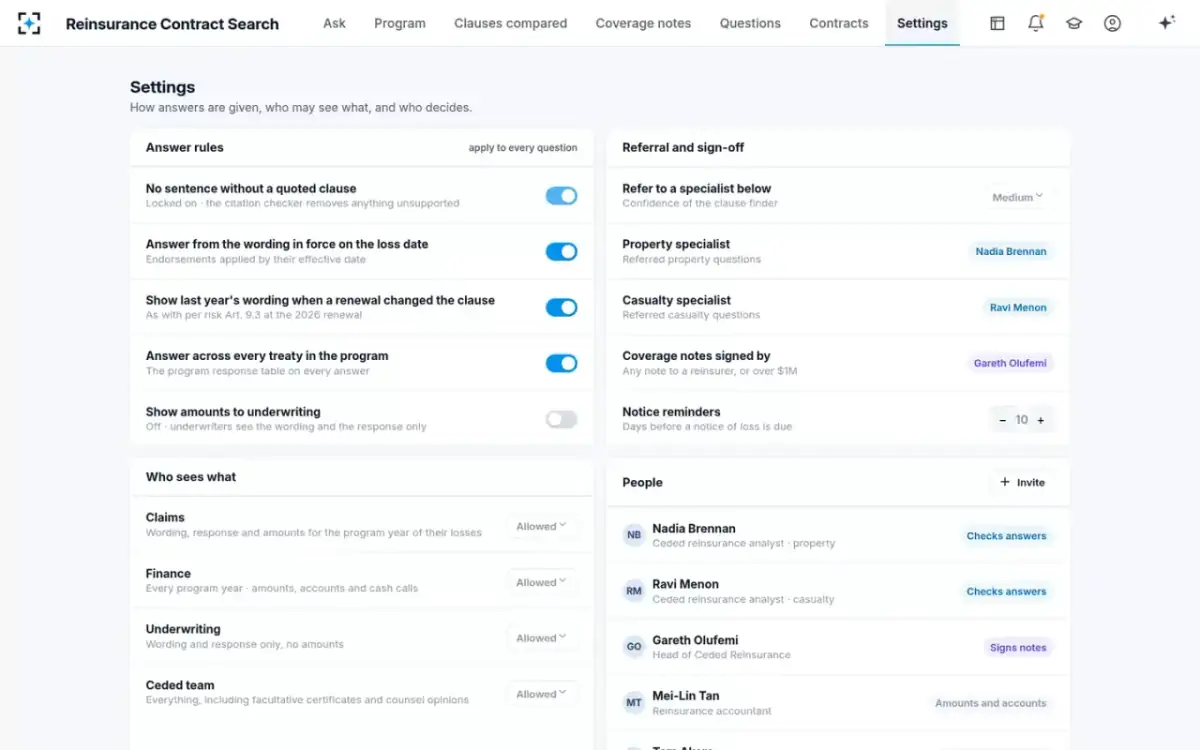Change Coverage notes signer Gareth Olufemi chip

tap(1010, 363)
